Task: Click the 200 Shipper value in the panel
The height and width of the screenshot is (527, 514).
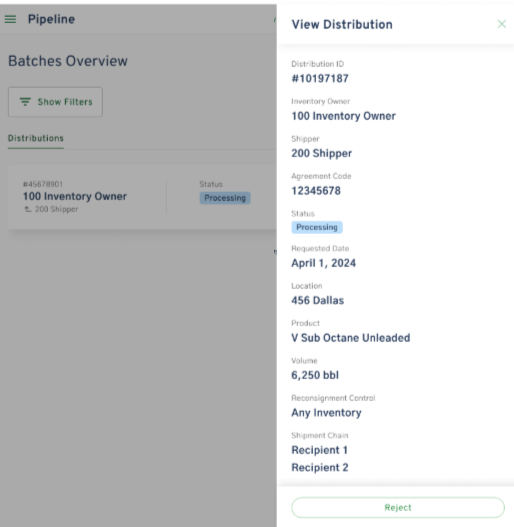Action: coord(321,153)
